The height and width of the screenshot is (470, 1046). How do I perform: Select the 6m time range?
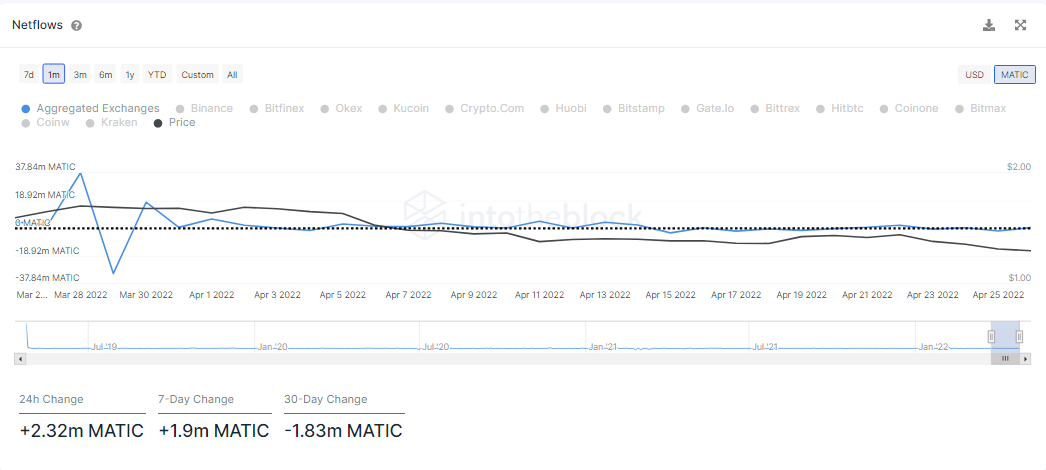coord(105,74)
